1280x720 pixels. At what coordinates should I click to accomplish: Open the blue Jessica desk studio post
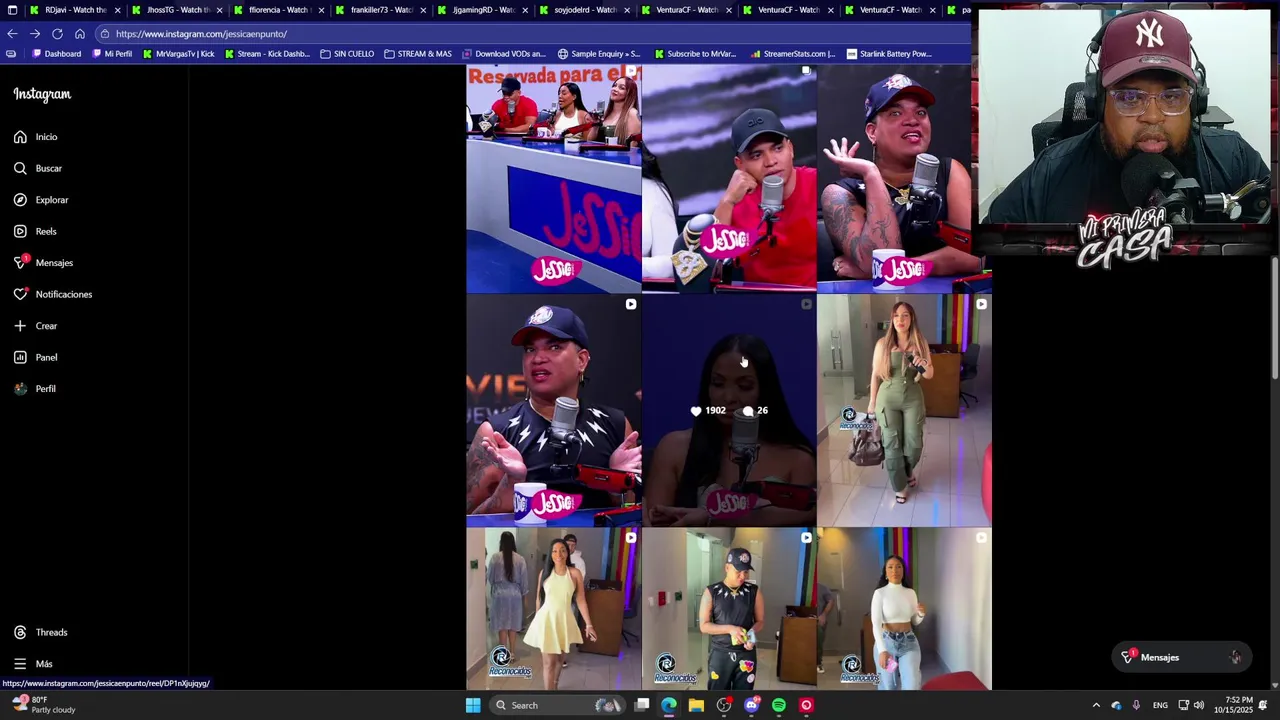coord(553,178)
